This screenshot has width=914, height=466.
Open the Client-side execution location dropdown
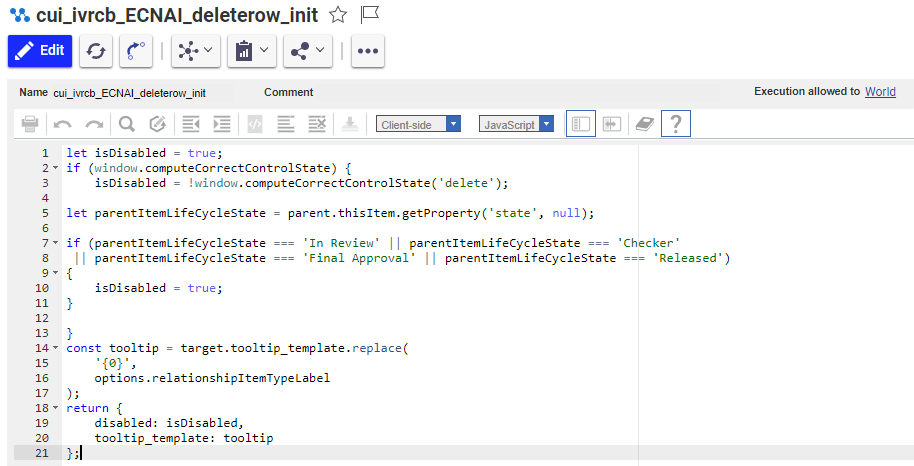coord(419,124)
